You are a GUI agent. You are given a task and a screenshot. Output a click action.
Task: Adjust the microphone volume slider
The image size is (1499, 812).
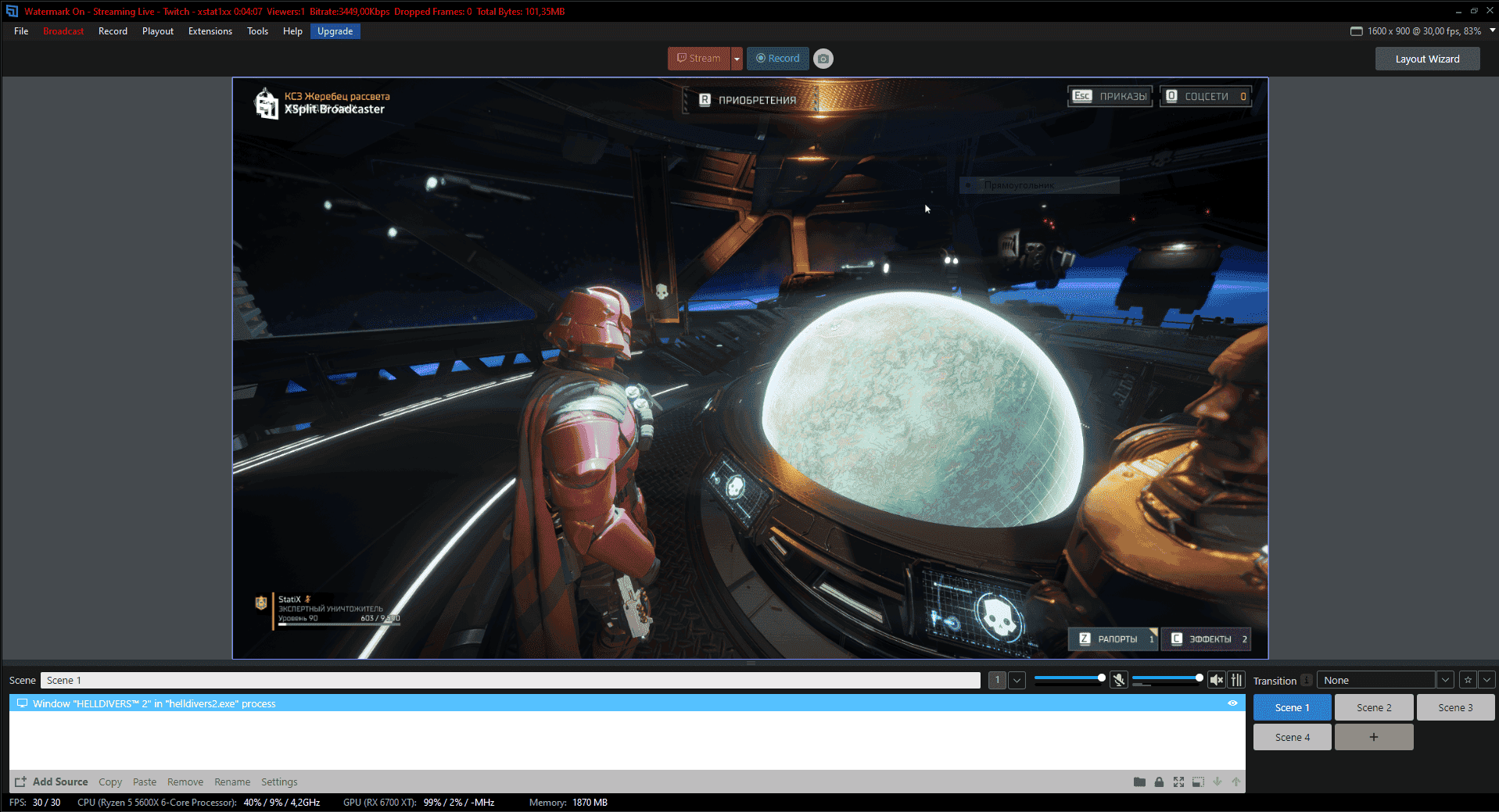pyautogui.click(x=1069, y=678)
